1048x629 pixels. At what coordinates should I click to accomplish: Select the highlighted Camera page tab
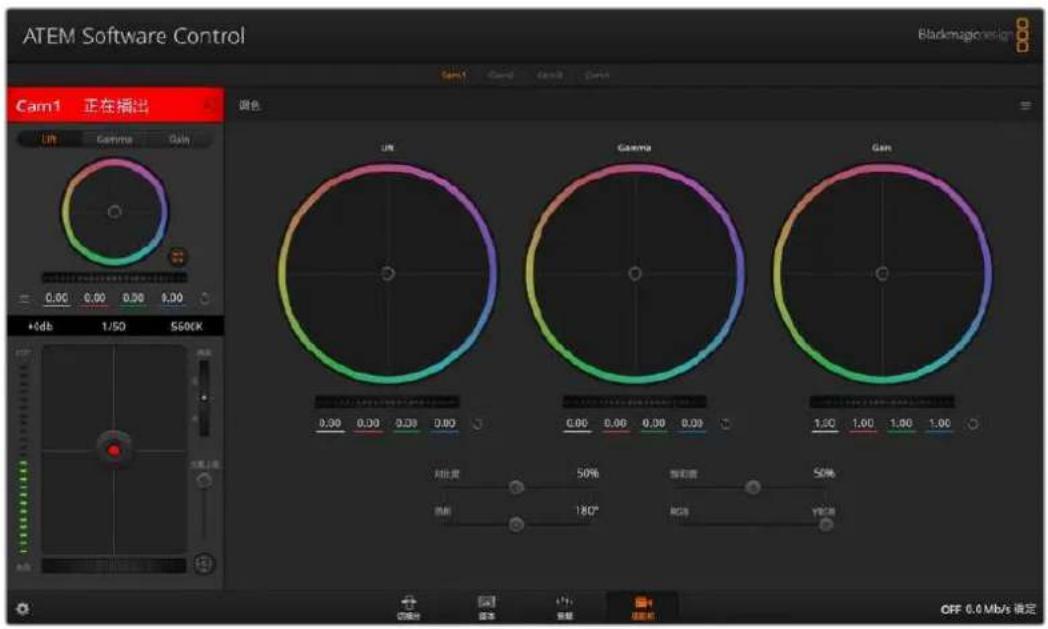642,607
